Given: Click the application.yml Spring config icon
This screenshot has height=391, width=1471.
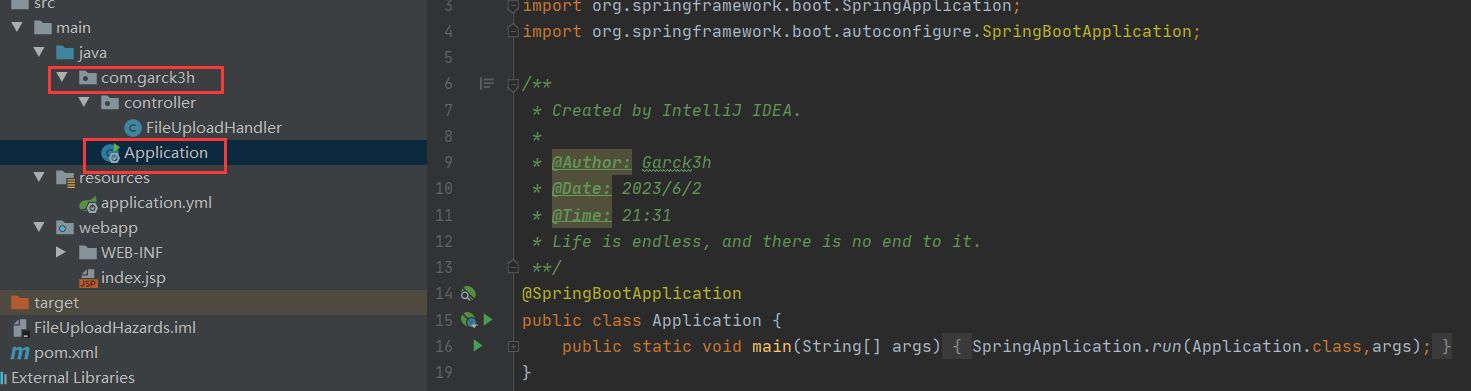Looking at the screenshot, I should click(x=88, y=203).
